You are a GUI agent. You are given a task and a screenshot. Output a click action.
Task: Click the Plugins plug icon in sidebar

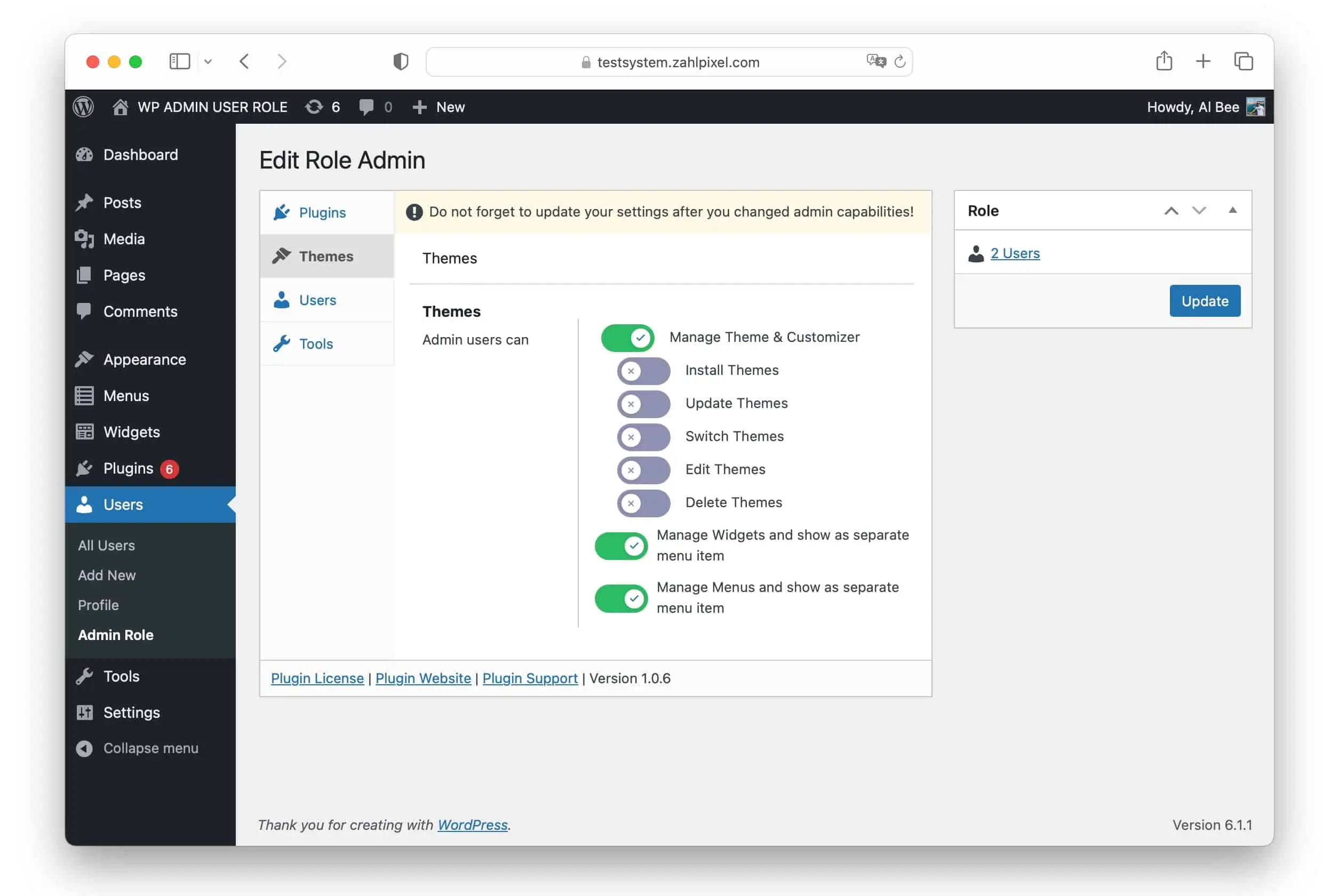[x=84, y=468]
